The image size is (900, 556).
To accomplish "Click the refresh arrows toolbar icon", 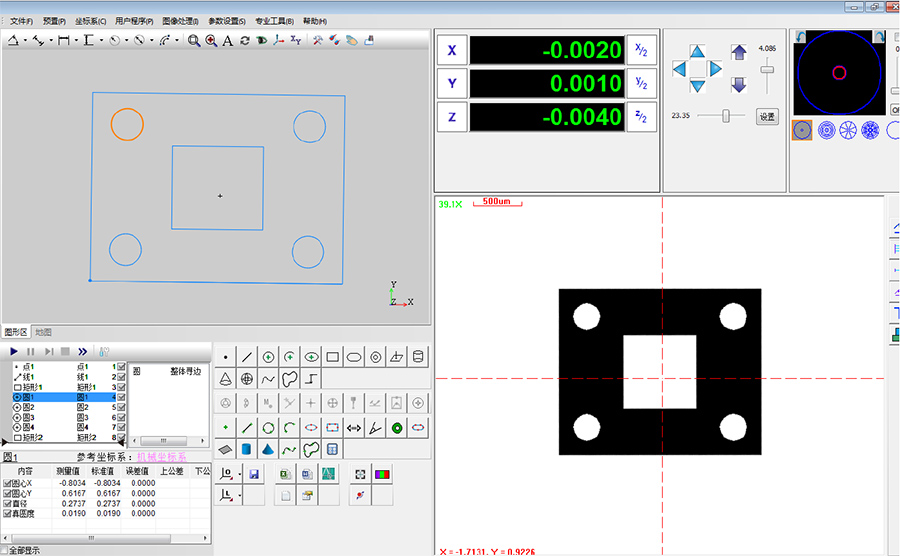I will (x=244, y=41).
